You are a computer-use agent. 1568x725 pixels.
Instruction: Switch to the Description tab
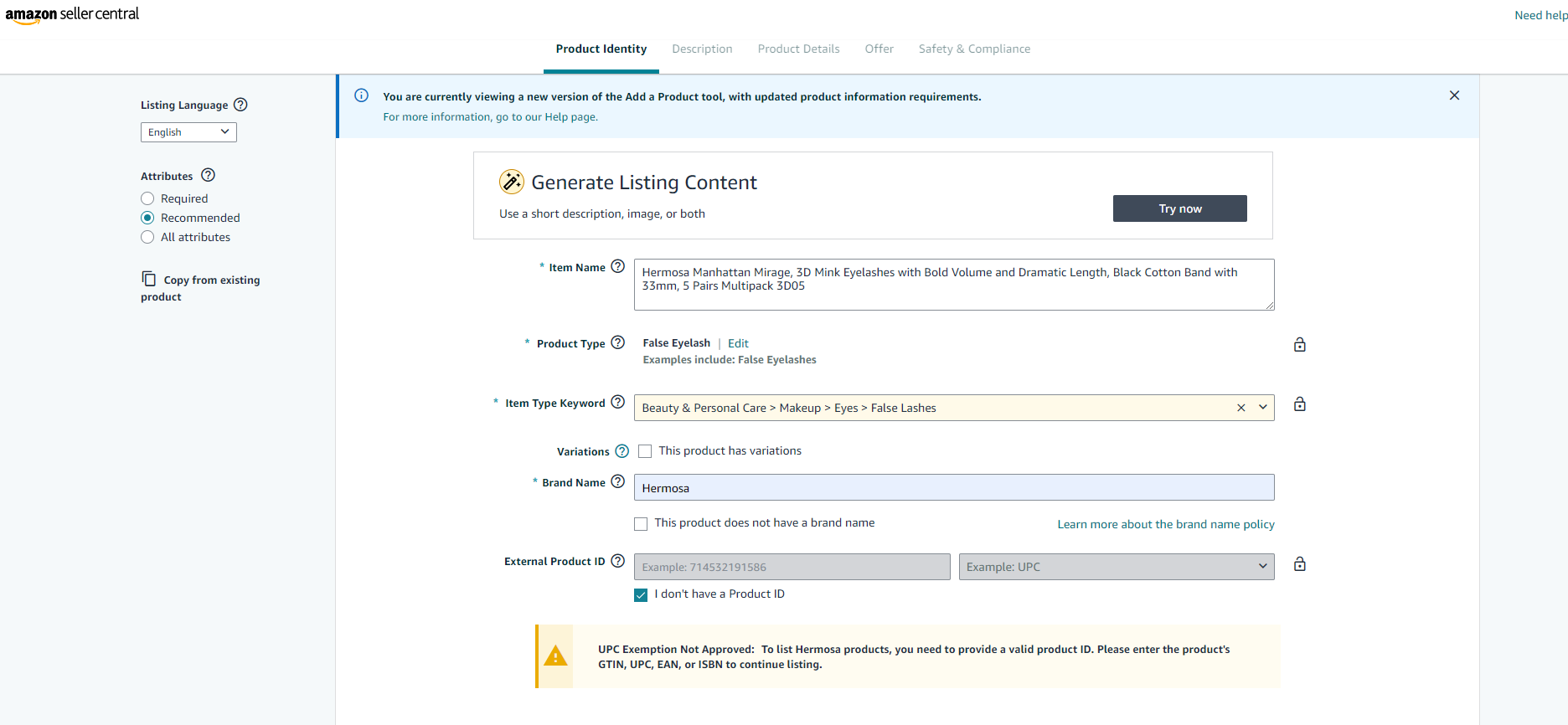tap(702, 49)
